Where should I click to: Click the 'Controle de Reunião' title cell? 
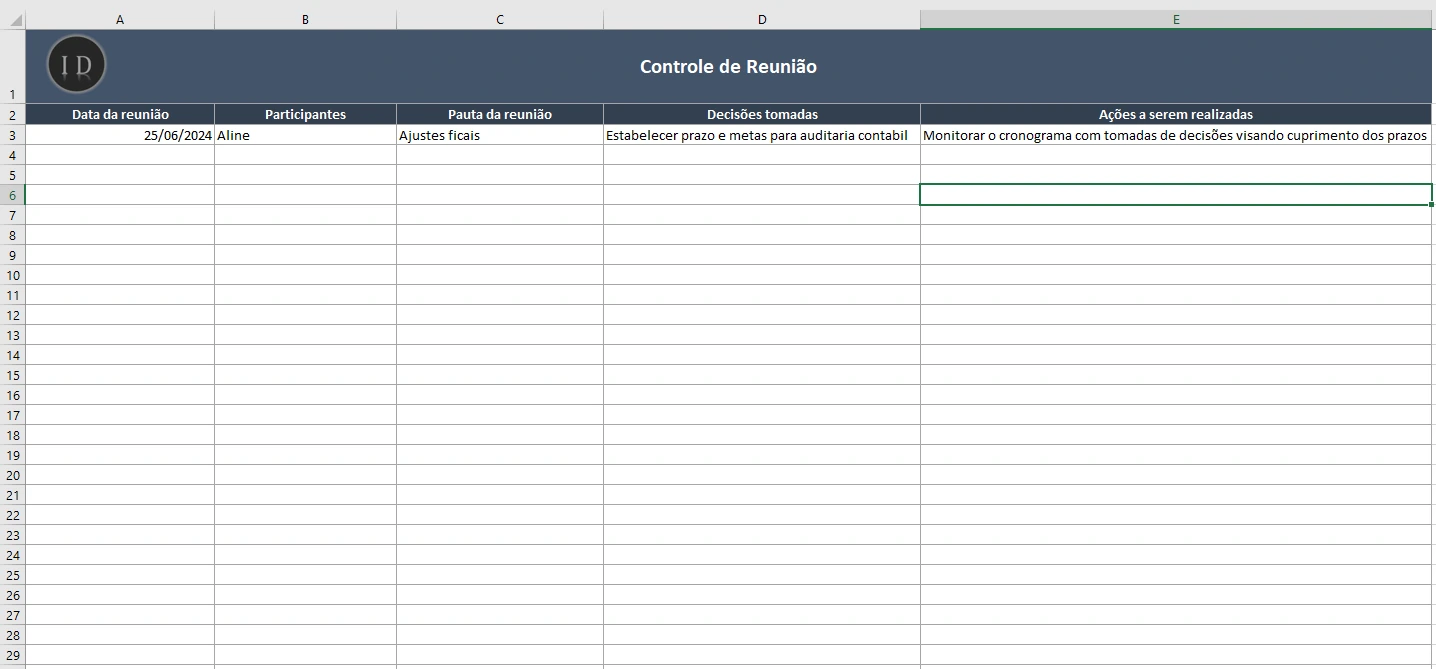(x=728, y=67)
